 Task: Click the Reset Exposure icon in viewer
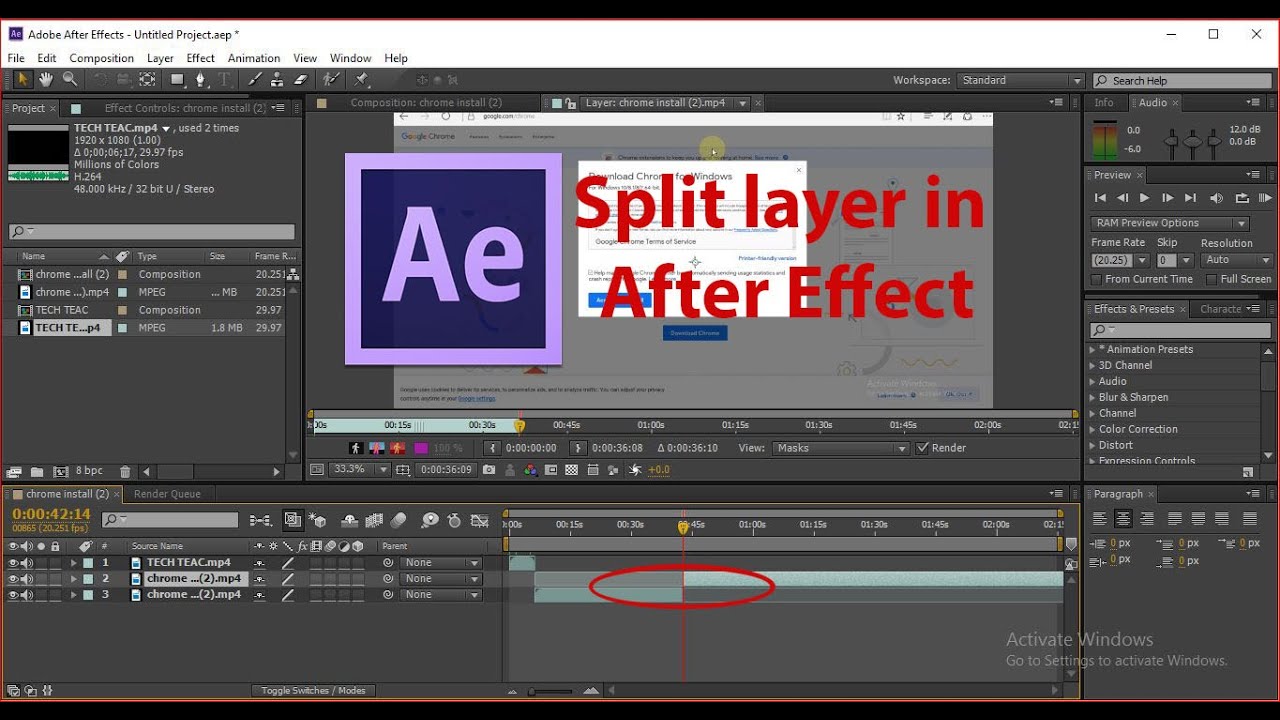tap(634, 469)
